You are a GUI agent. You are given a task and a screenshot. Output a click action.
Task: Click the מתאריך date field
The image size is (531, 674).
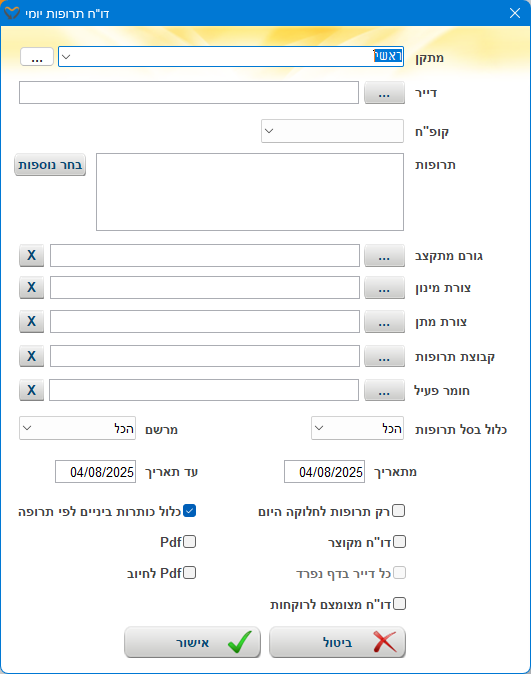pos(325,472)
